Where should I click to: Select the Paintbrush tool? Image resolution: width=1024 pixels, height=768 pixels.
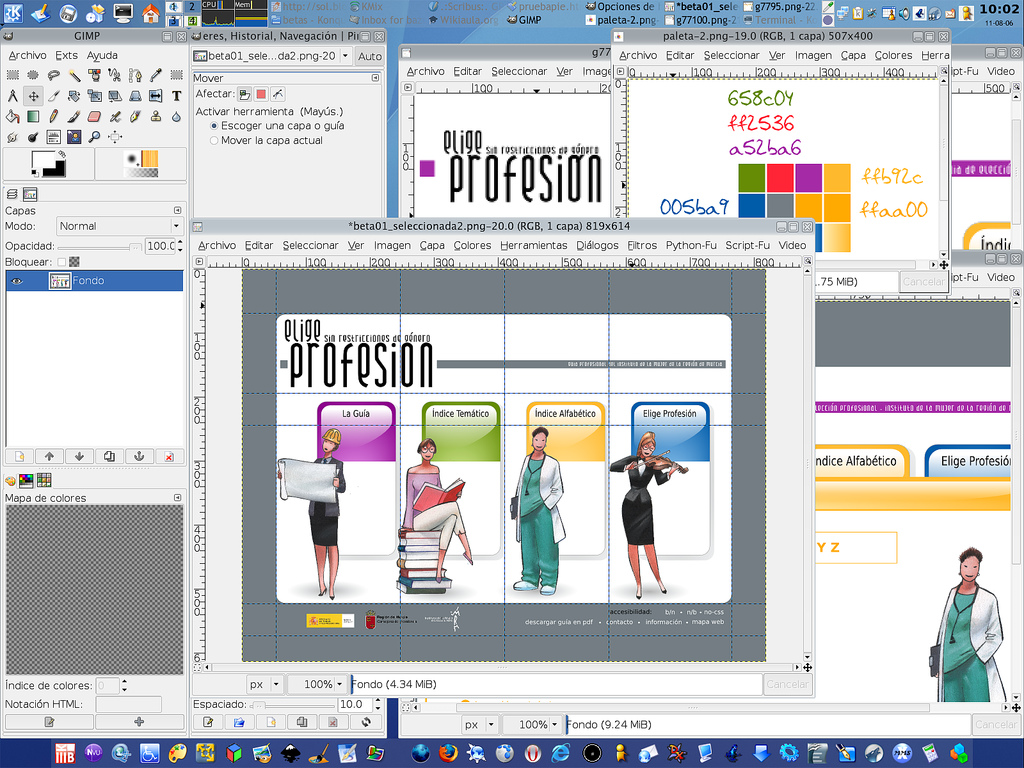click(x=74, y=116)
